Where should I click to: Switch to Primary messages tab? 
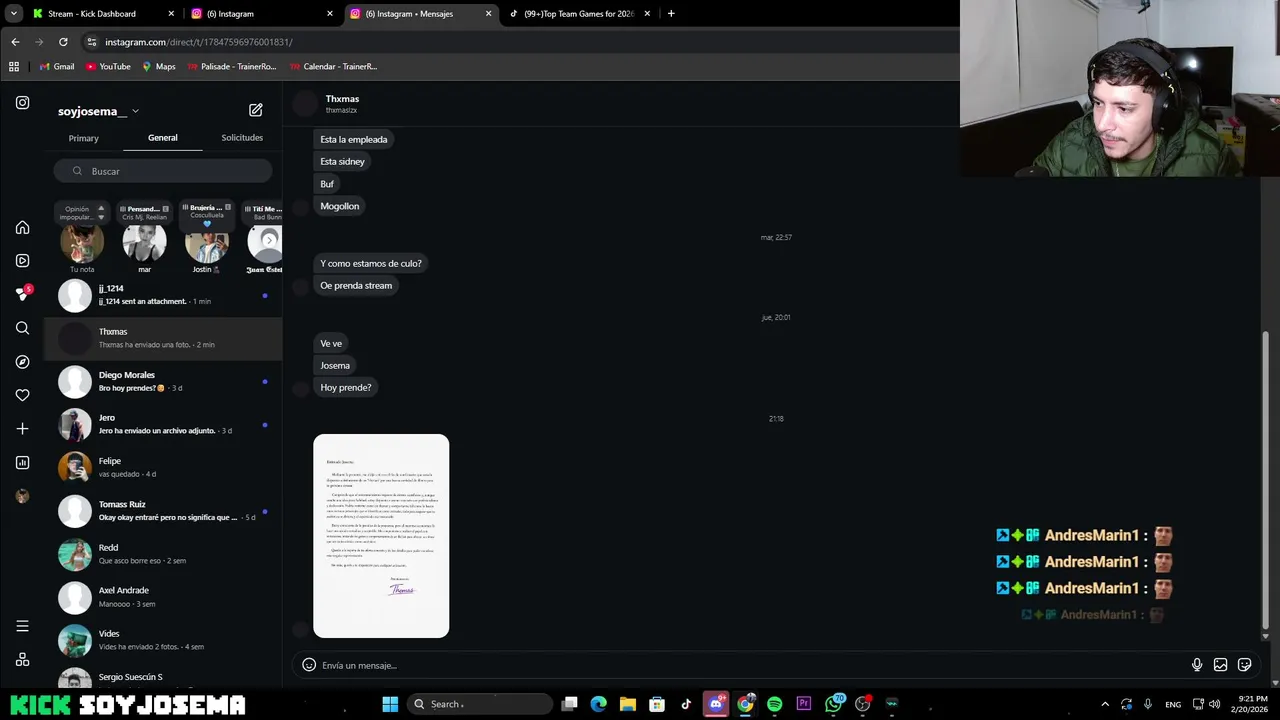pos(83,138)
